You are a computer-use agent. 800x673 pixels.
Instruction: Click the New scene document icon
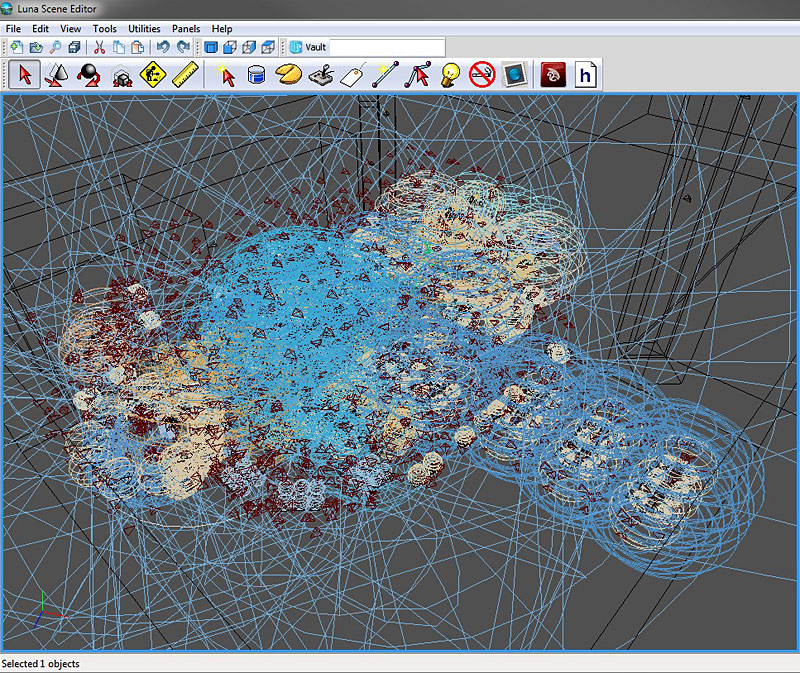(17, 47)
